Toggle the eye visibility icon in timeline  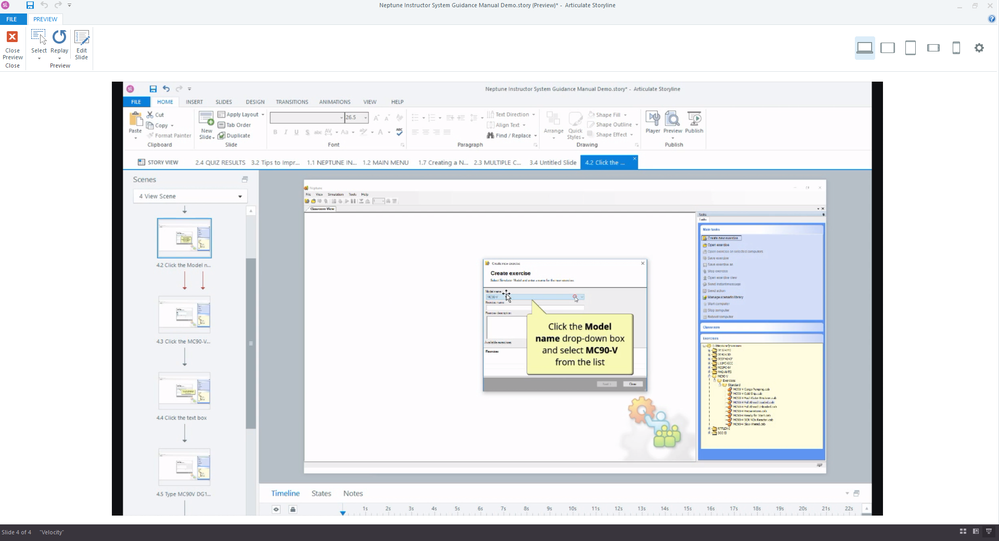(x=277, y=509)
